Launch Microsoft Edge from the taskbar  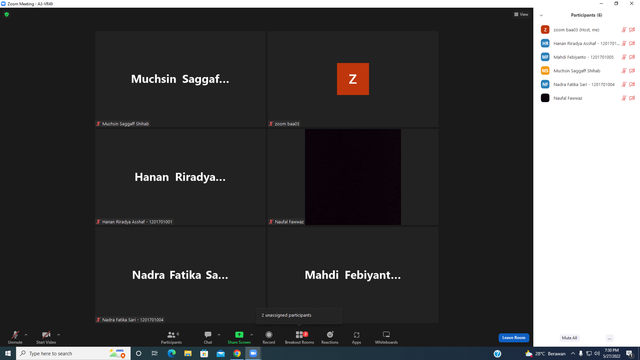click(171, 353)
